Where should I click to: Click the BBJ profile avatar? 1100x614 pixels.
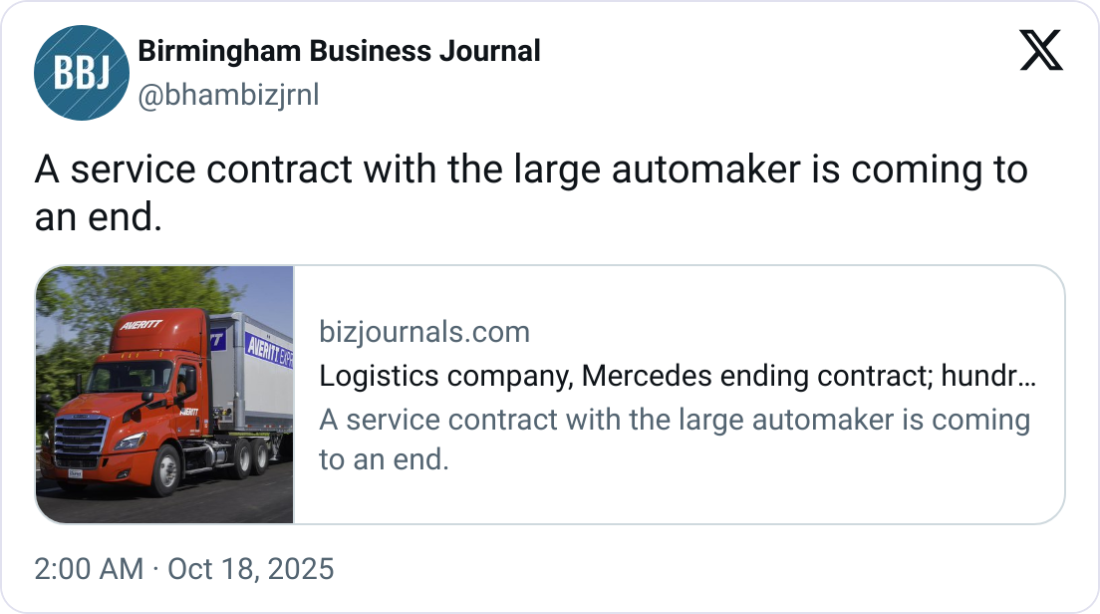pos(81,73)
